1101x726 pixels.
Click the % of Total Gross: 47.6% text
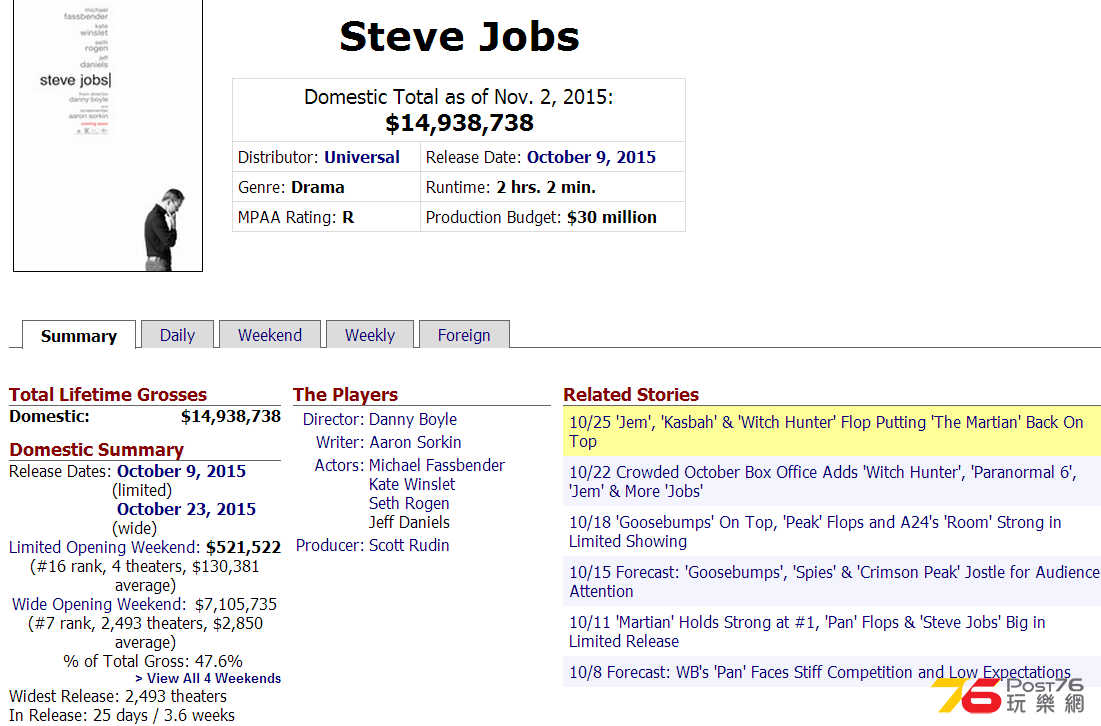coord(153,661)
